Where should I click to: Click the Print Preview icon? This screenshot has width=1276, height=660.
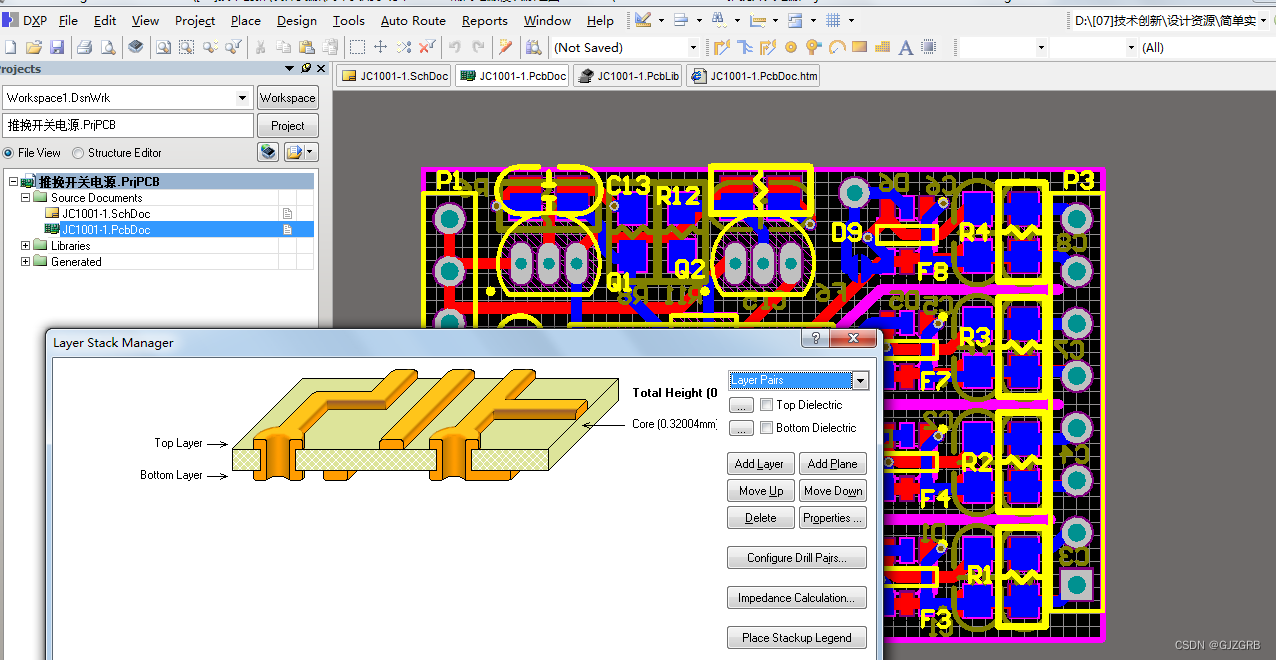[108, 46]
